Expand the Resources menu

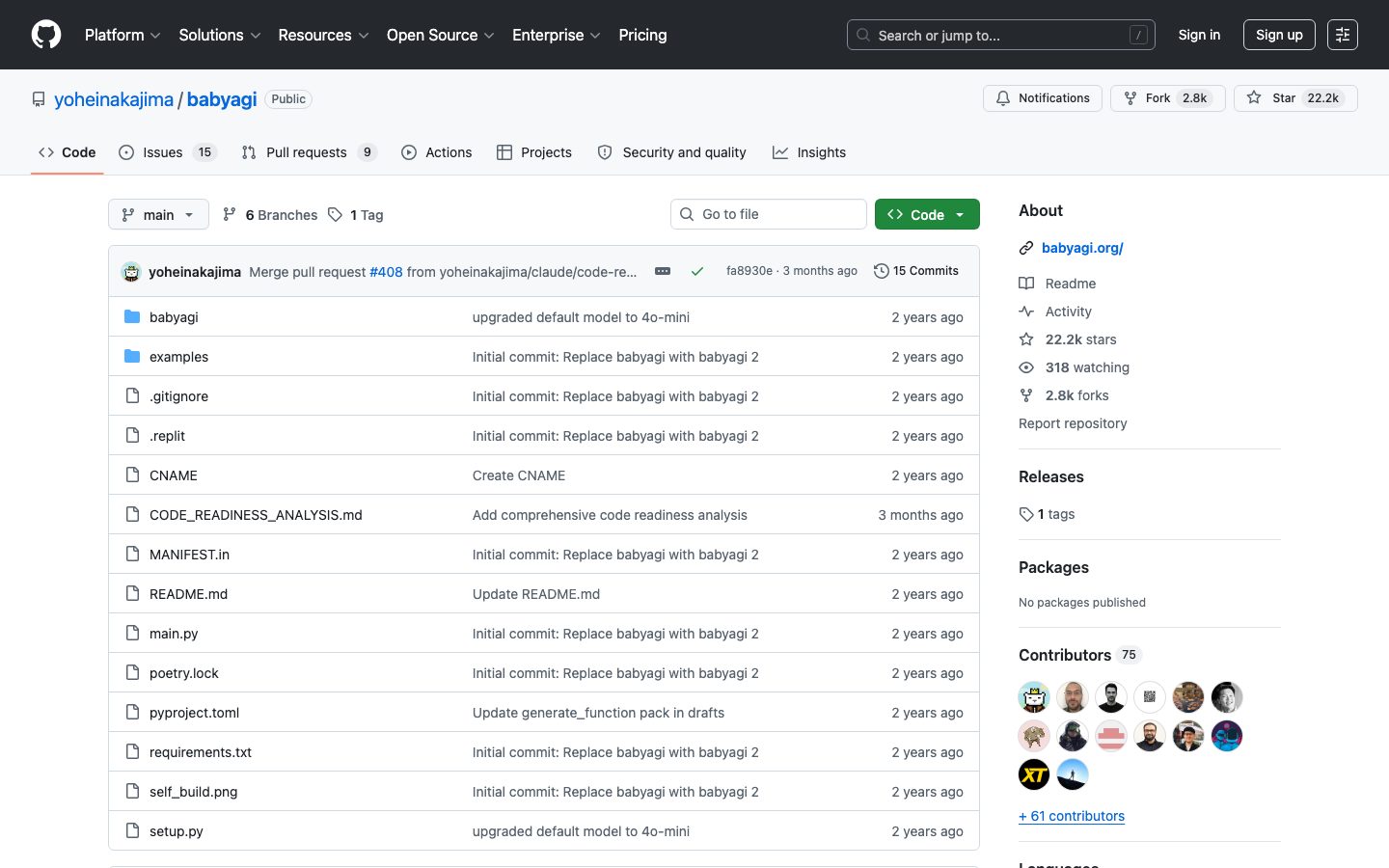pyautogui.click(x=323, y=35)
